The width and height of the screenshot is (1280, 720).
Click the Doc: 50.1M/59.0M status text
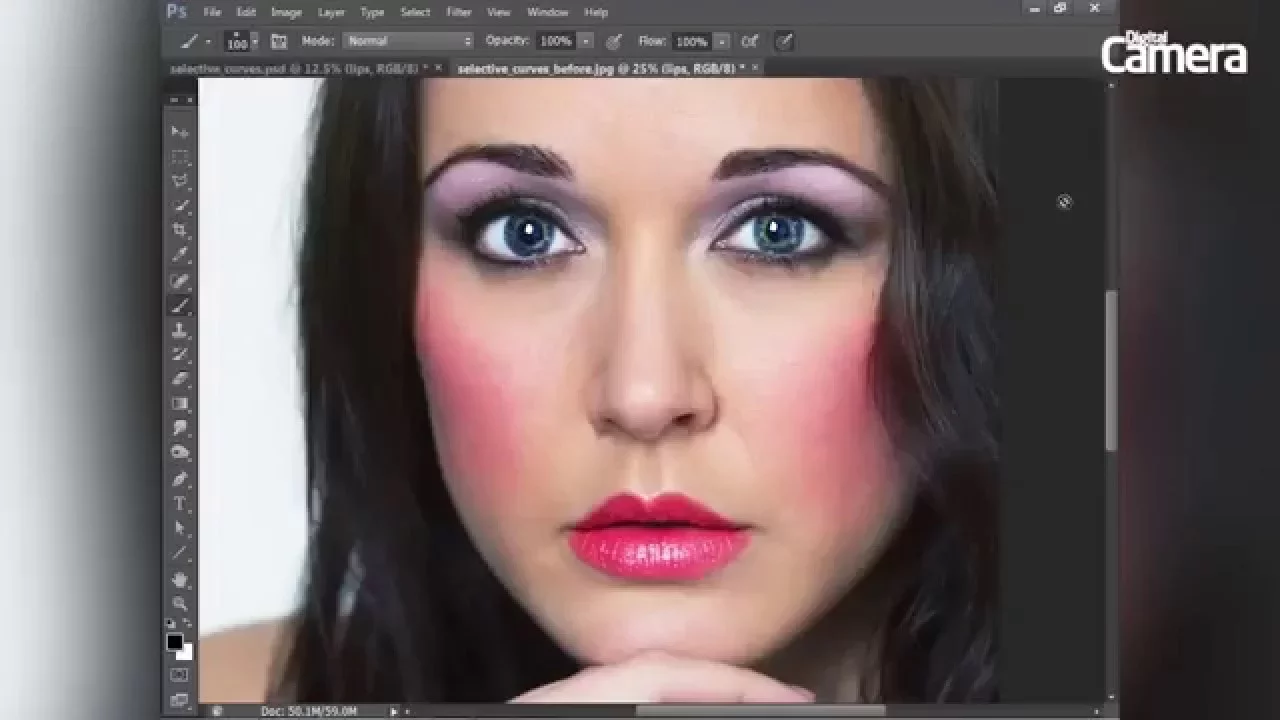pos(310,711)
